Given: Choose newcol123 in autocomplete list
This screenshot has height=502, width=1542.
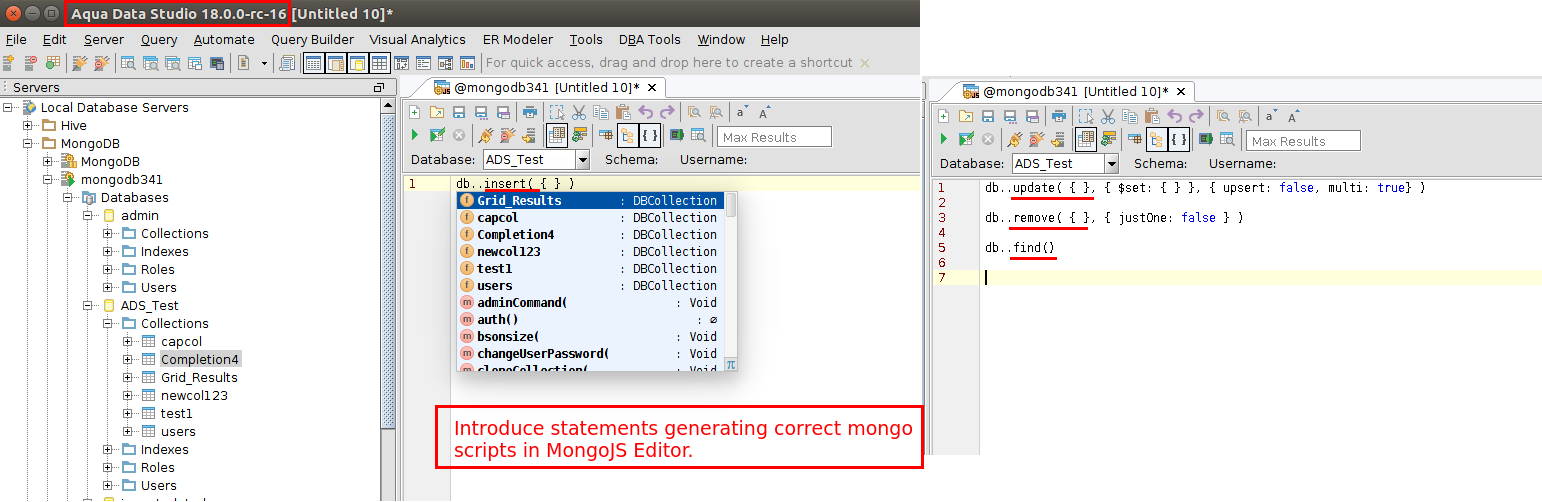Looking at the screenshot, I should (x=589, y=252).
